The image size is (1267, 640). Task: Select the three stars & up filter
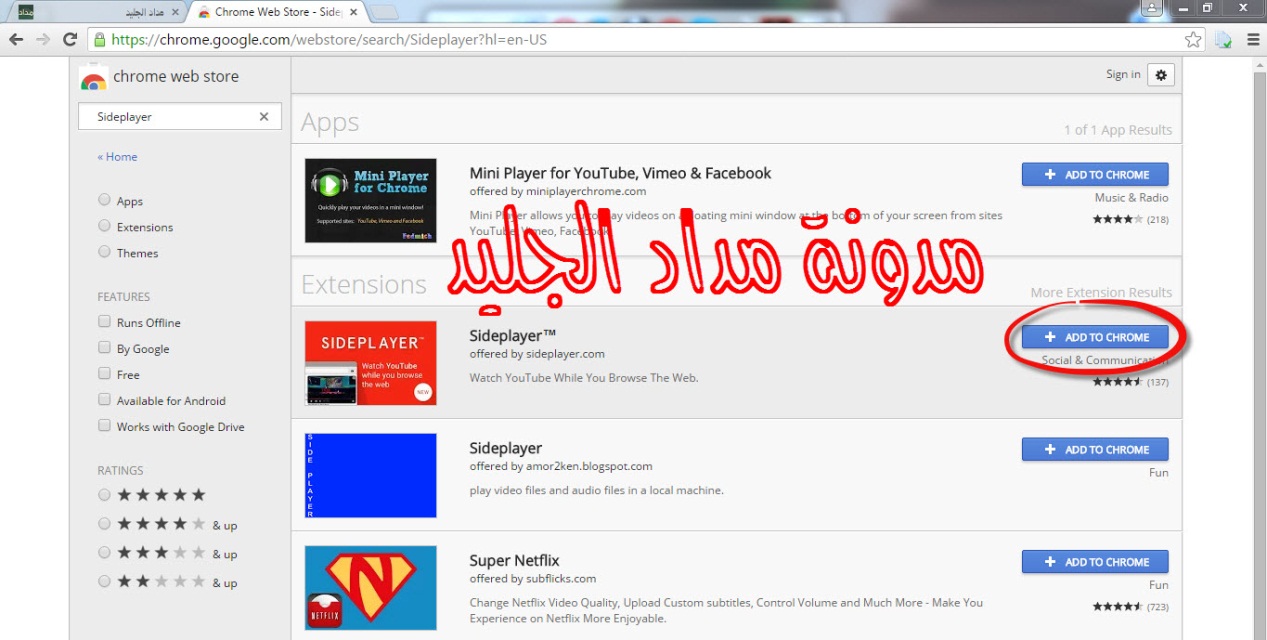(104, 553)
